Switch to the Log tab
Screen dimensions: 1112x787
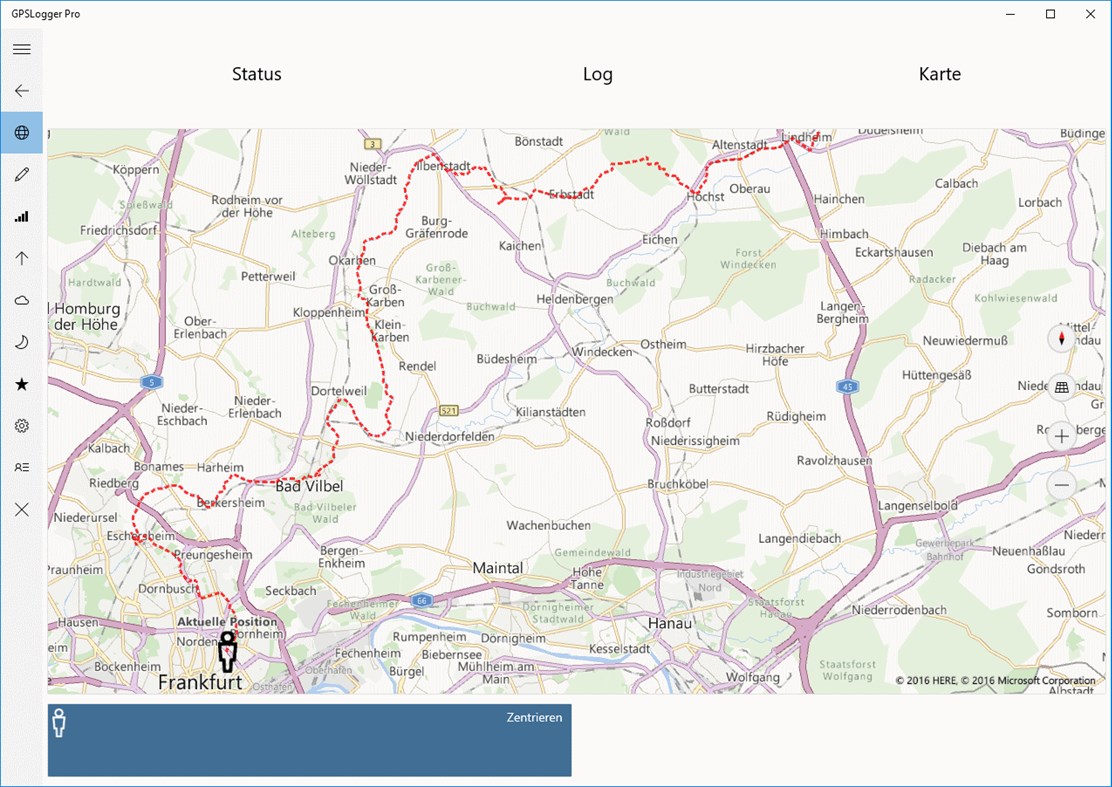[597, 74]
